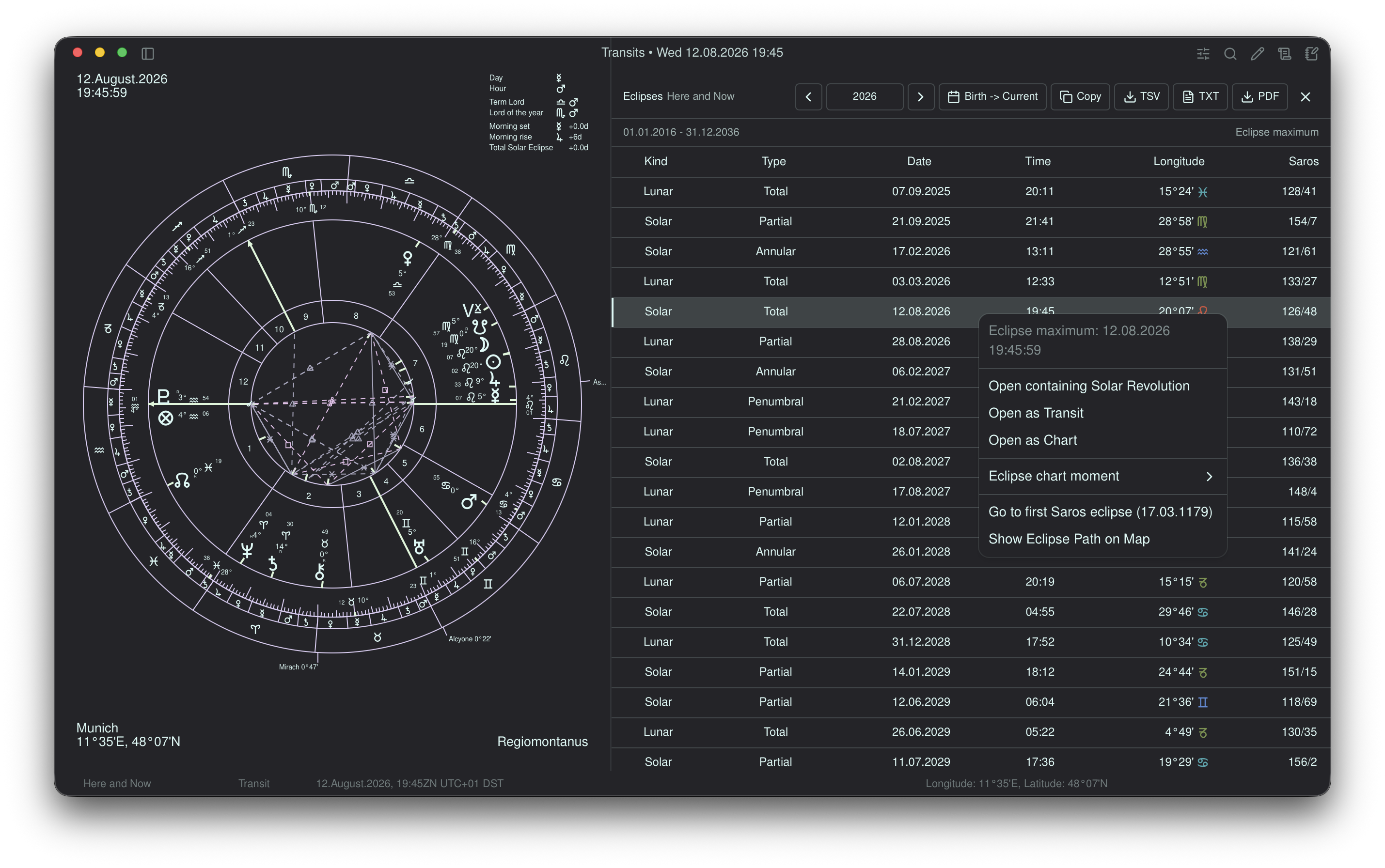1385x868 pixels.
Task: Export eclipses as TXT
Action: pos(1200,96)
